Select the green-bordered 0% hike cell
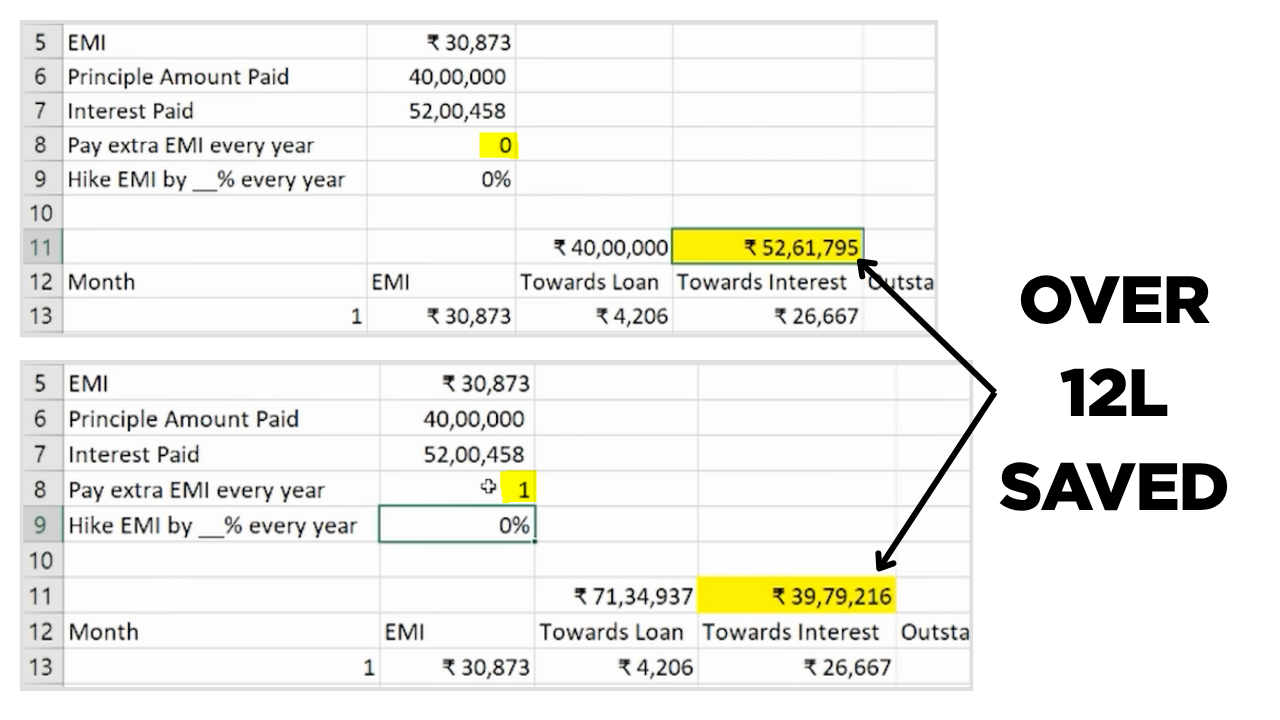Screen dimensions: 1280x720 (x=457, y=525)
